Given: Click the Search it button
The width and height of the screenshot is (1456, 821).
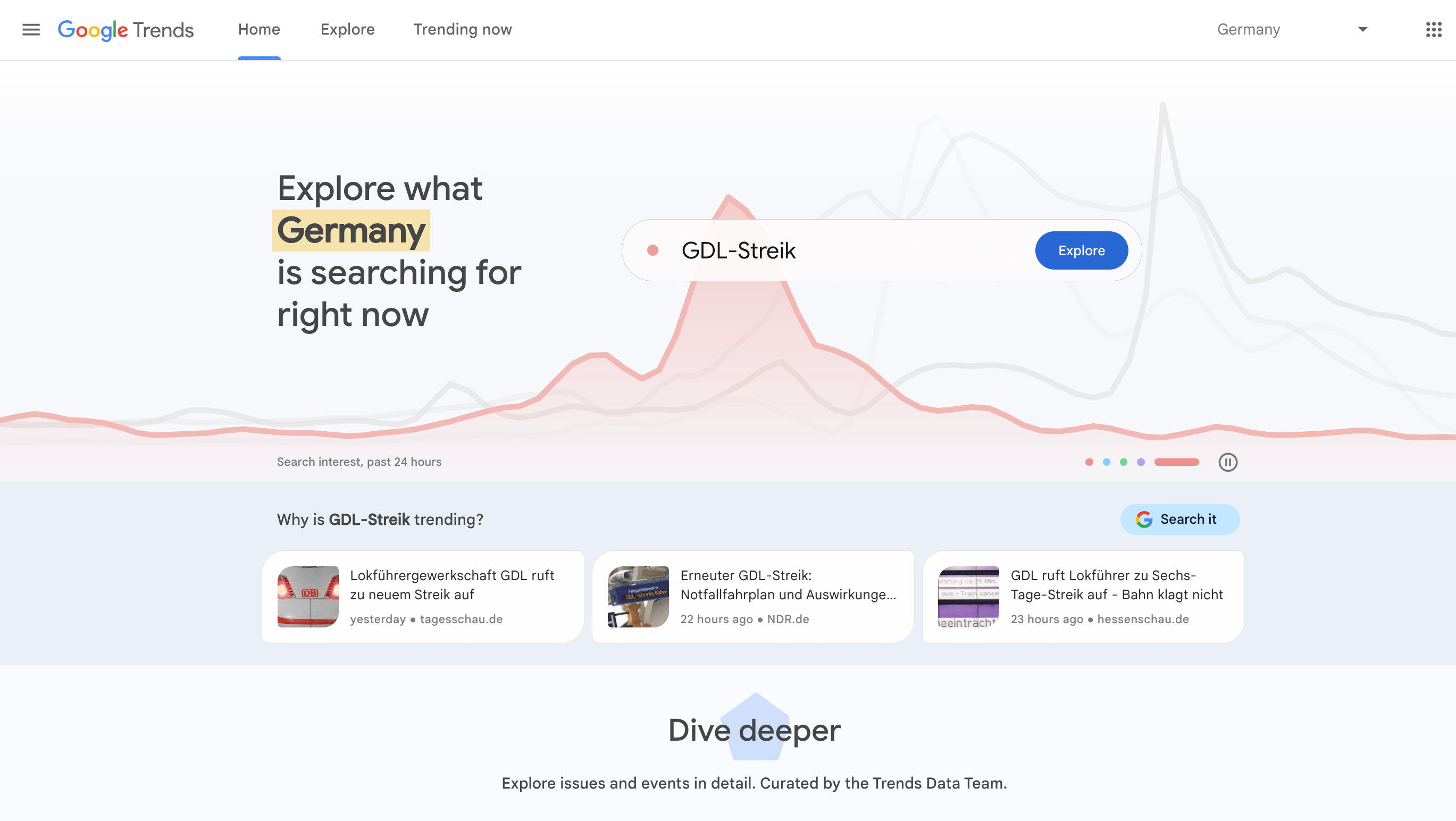Looking at the screenshot, I should (1180, 519).
